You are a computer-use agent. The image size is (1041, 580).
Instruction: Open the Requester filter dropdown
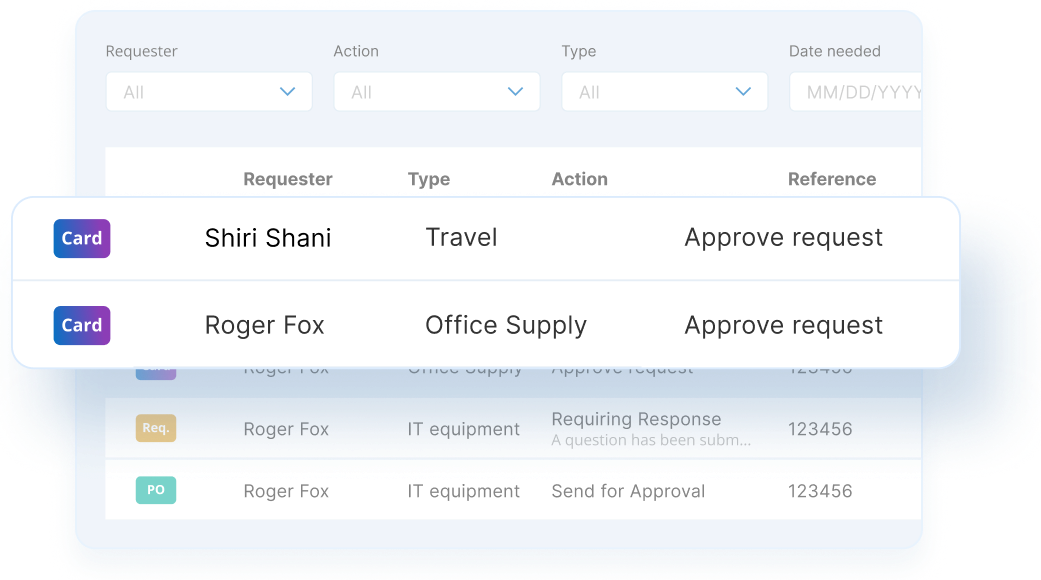point(209,92)
